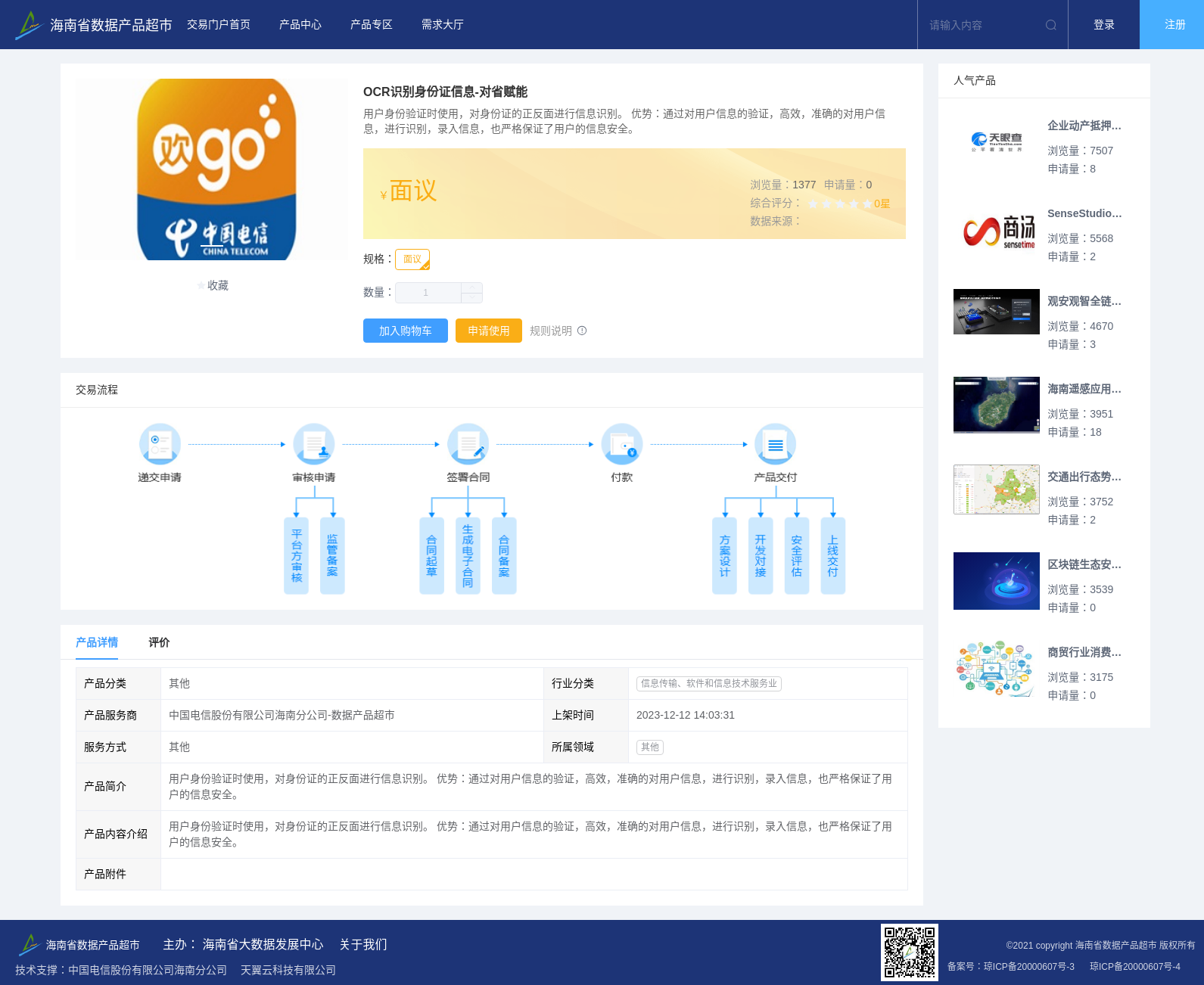Switch to the 产品详情 tab
This screenshot has height=985, width=1204.
tap(97, 642)
